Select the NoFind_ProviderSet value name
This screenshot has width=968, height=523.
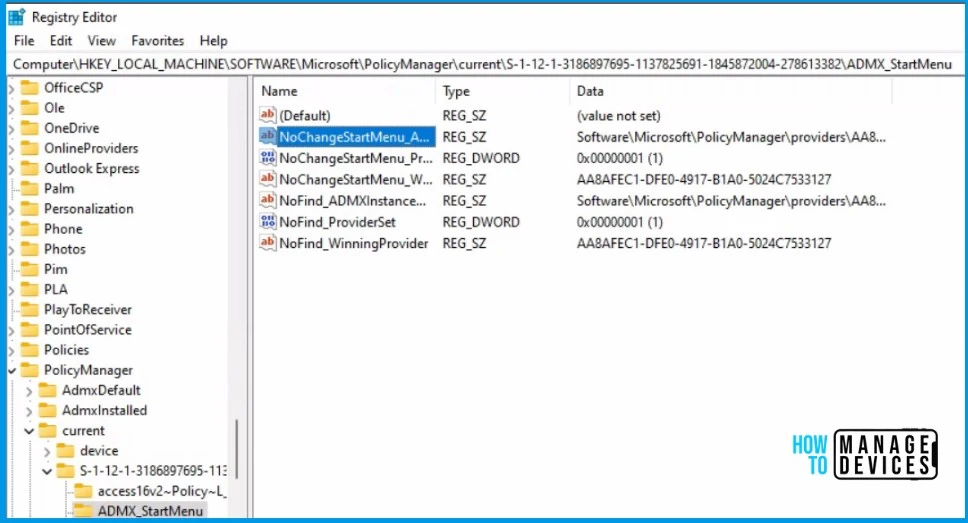[337, 222]
